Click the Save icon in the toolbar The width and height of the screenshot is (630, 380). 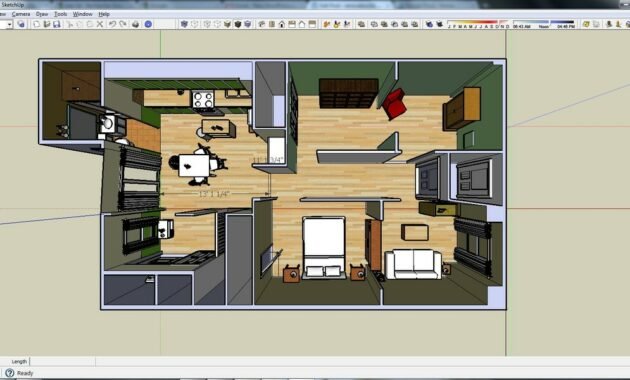[57, 24]
